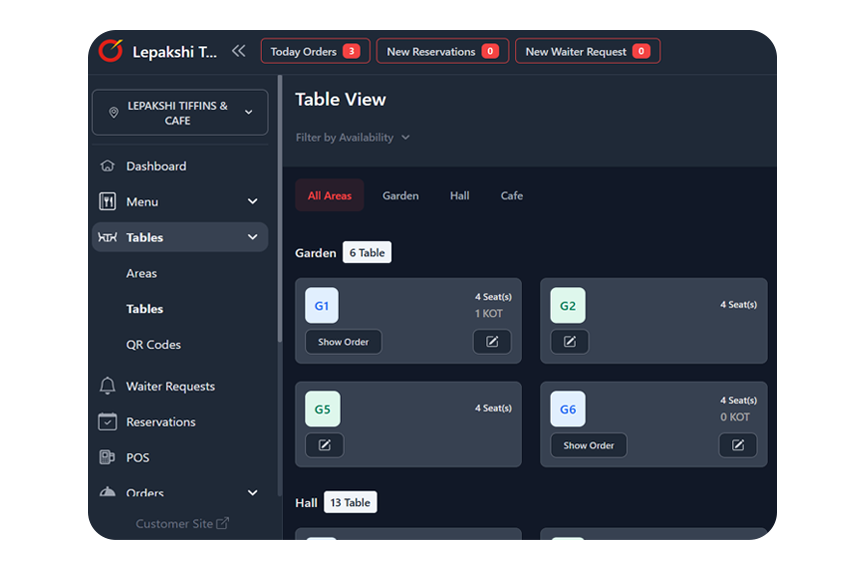Open Filter by Availability dropdown
This screenshot has width=864, height=575.
coord(353,138)
